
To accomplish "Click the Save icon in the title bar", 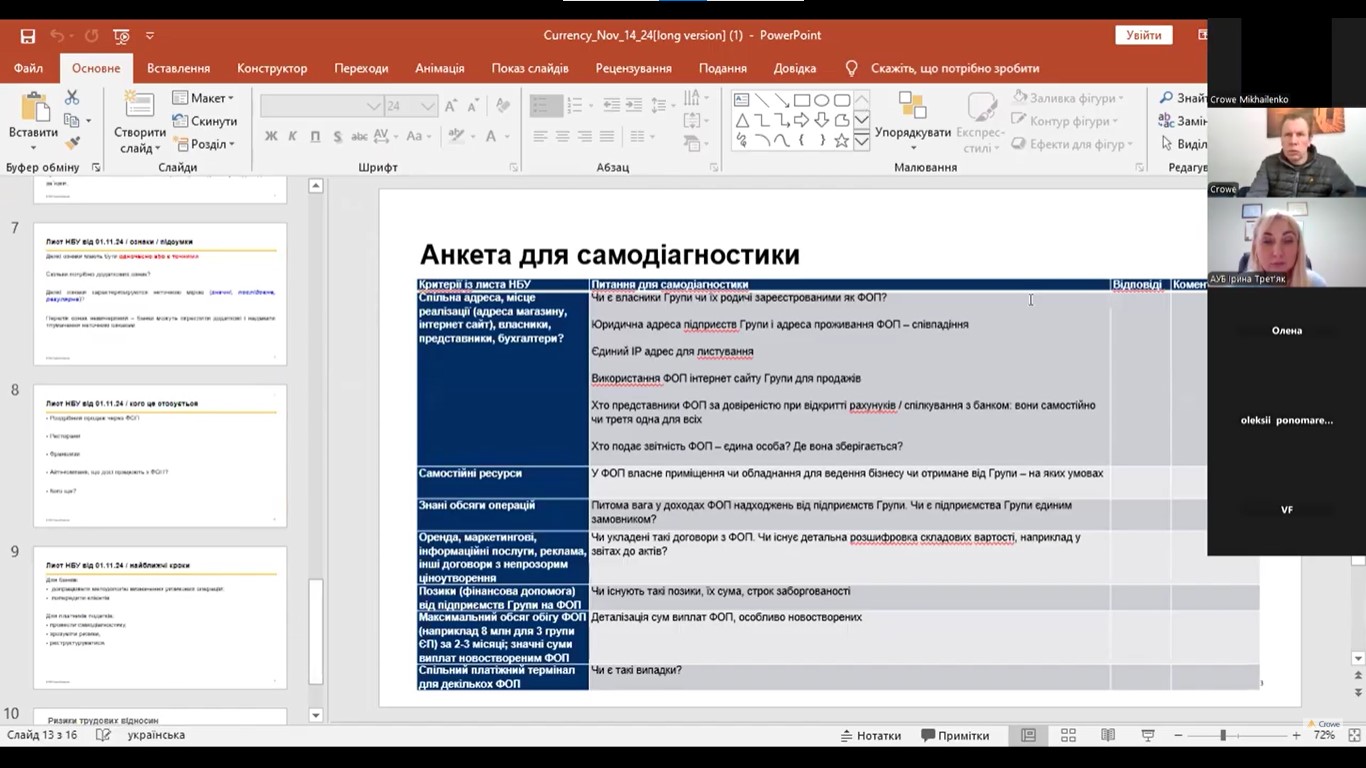I will pyautogui.click(x=28, y=35).
